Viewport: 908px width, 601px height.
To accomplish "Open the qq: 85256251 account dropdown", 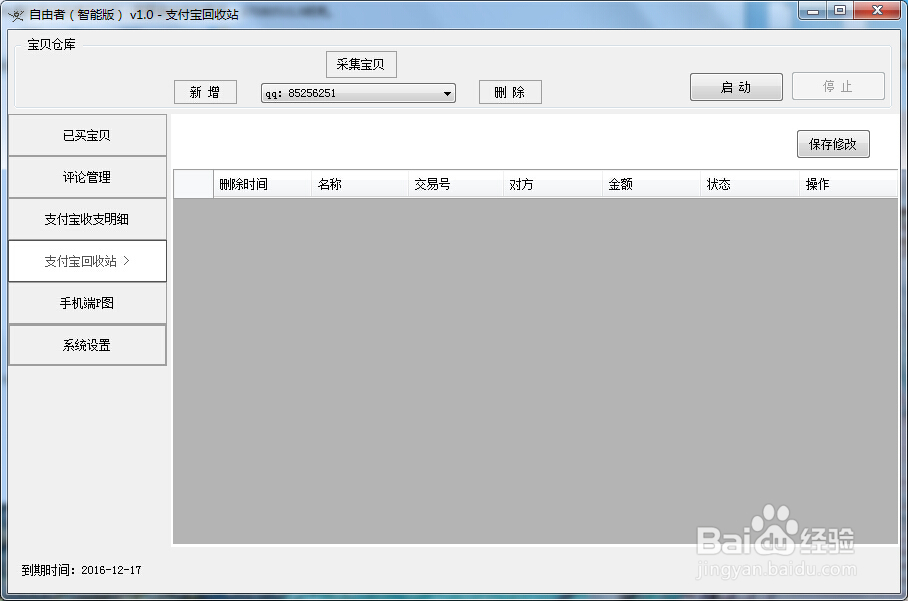I will click(448, 93).
